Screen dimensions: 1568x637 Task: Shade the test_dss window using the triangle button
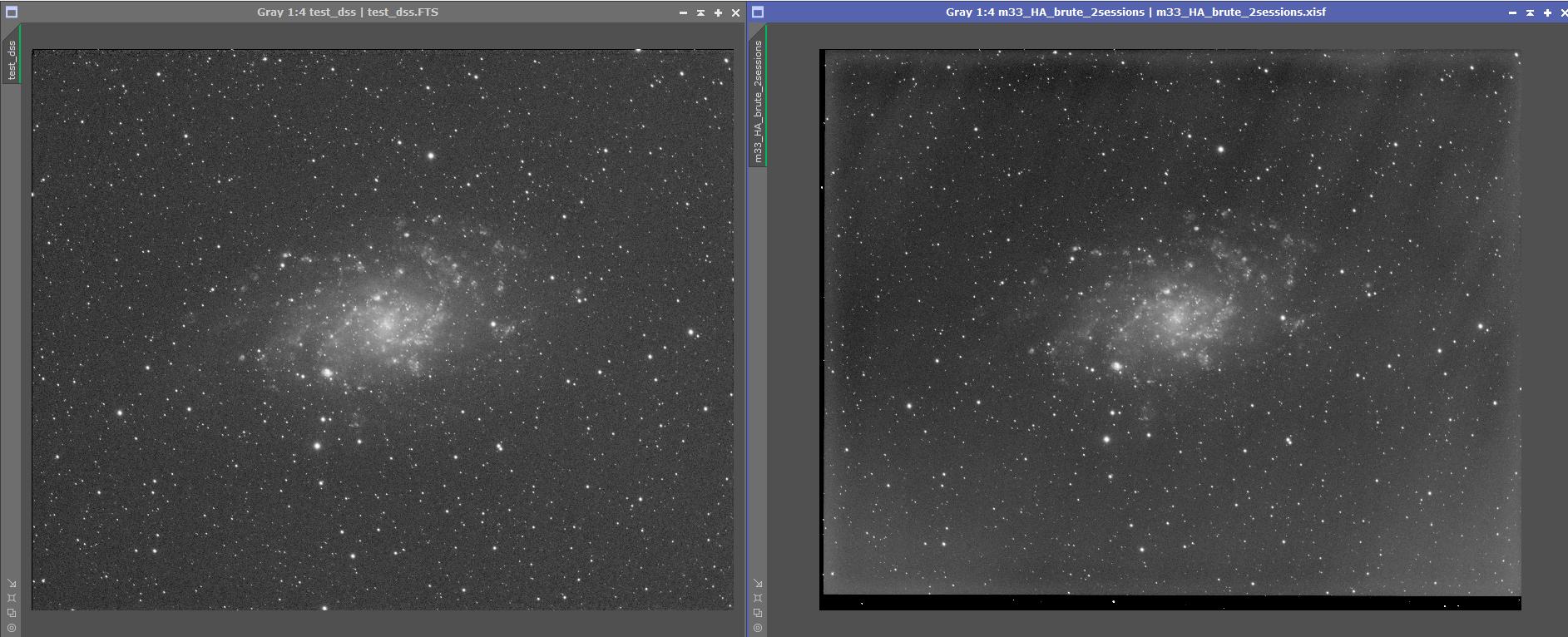700,12
